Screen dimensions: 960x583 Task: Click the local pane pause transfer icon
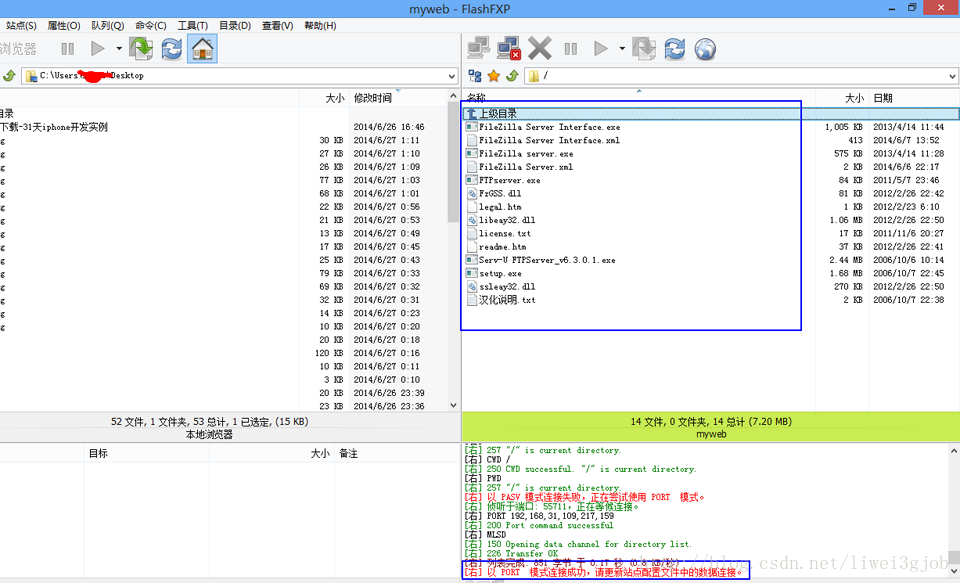pyautogui.click(x=67, y=48)
